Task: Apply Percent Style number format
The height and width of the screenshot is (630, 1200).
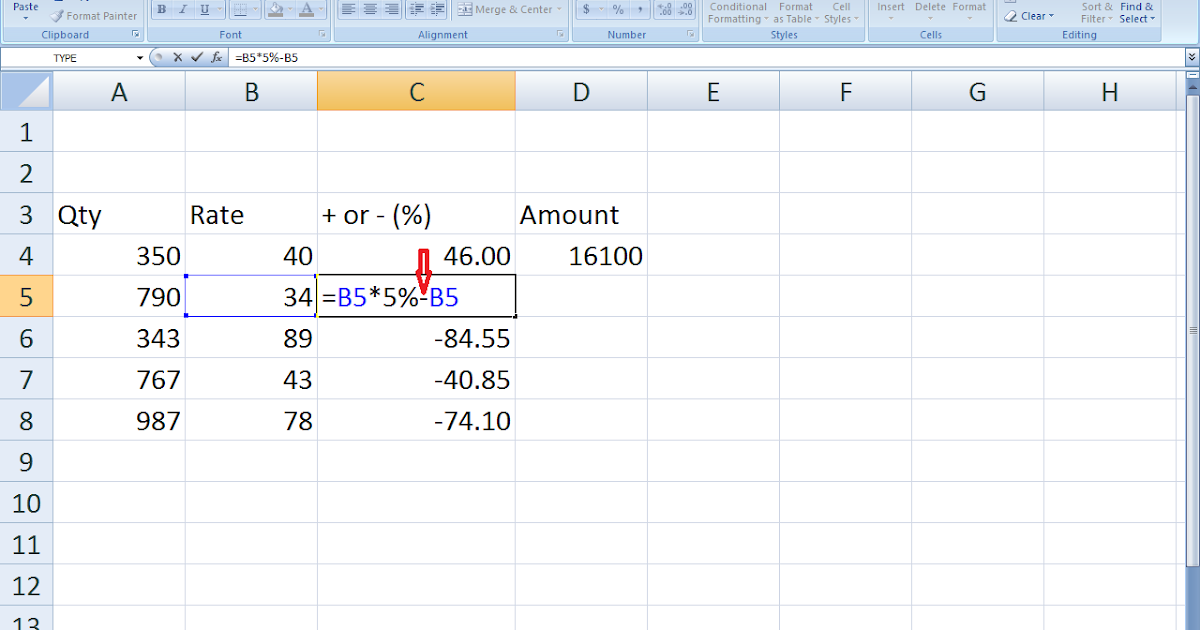Action: [618, 10]
